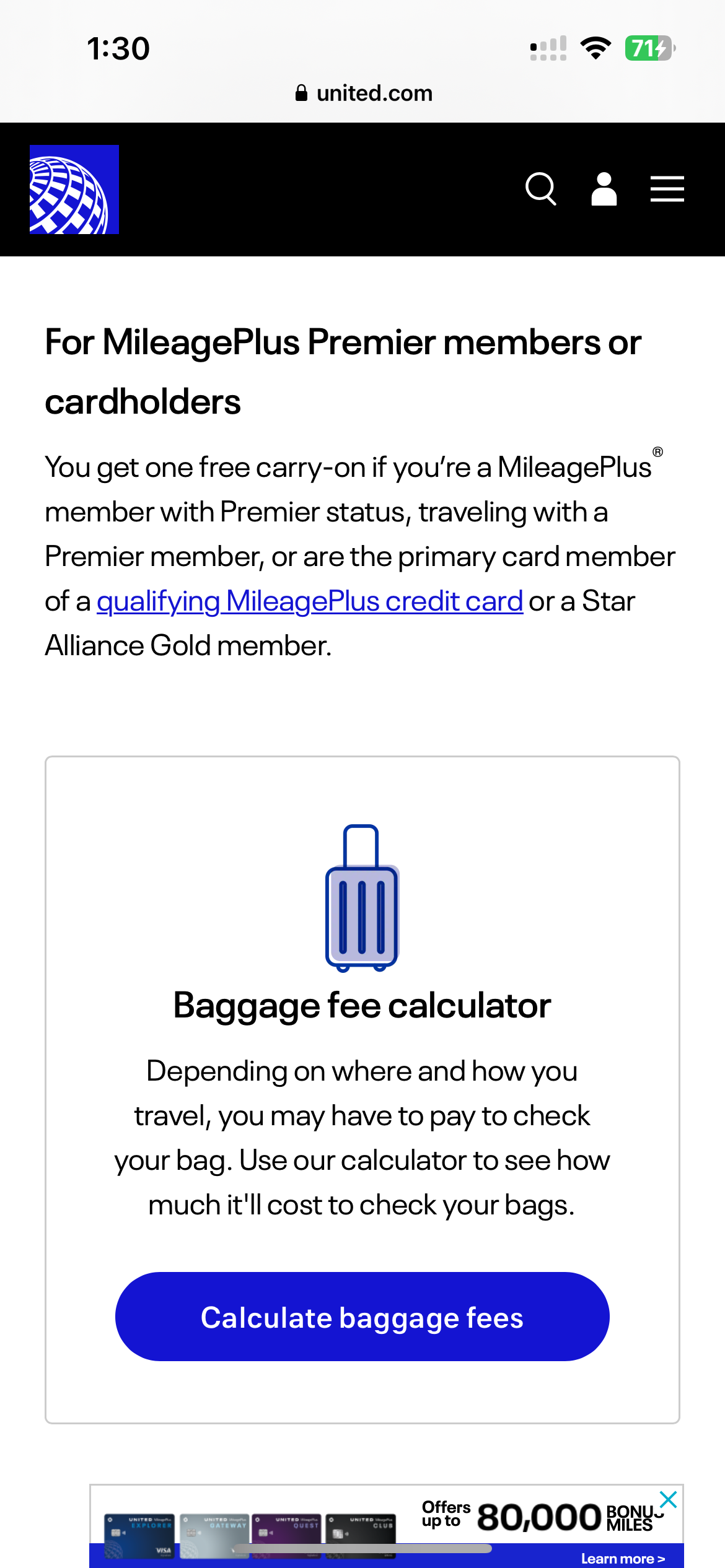
Task: Select the United Quest card image
Action: point(286,1535)
